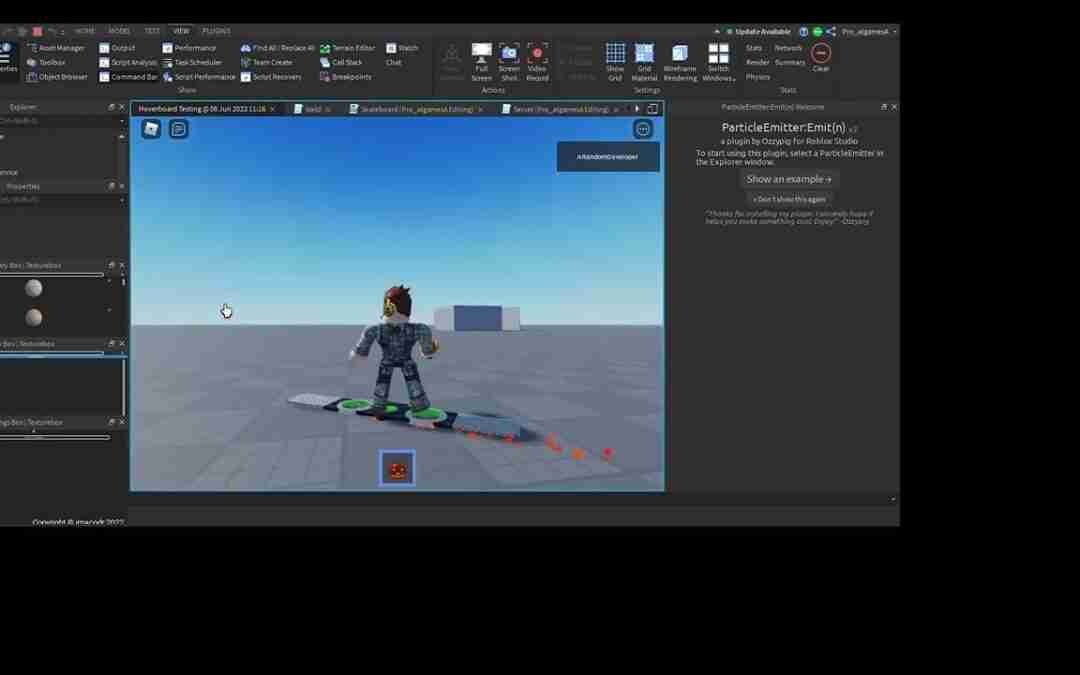The image size is (1080, 675).
Task: Open the in-game chat icon
Action: (178, 129)
